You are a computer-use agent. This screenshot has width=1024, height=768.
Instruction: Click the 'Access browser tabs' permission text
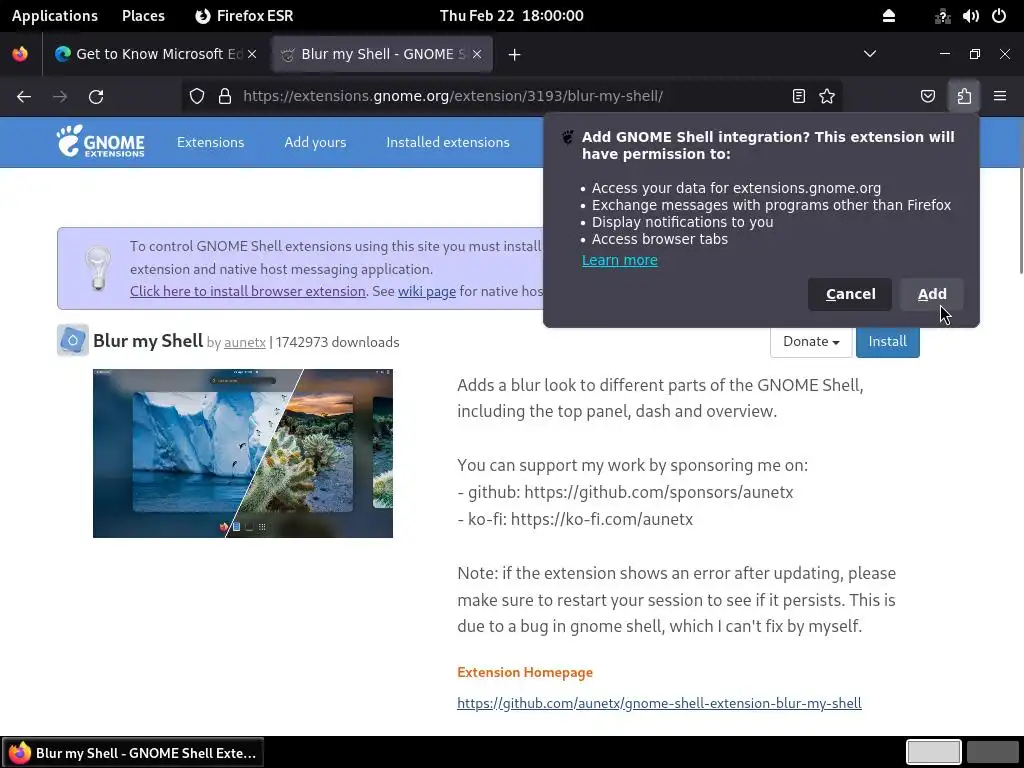point(660,239)
